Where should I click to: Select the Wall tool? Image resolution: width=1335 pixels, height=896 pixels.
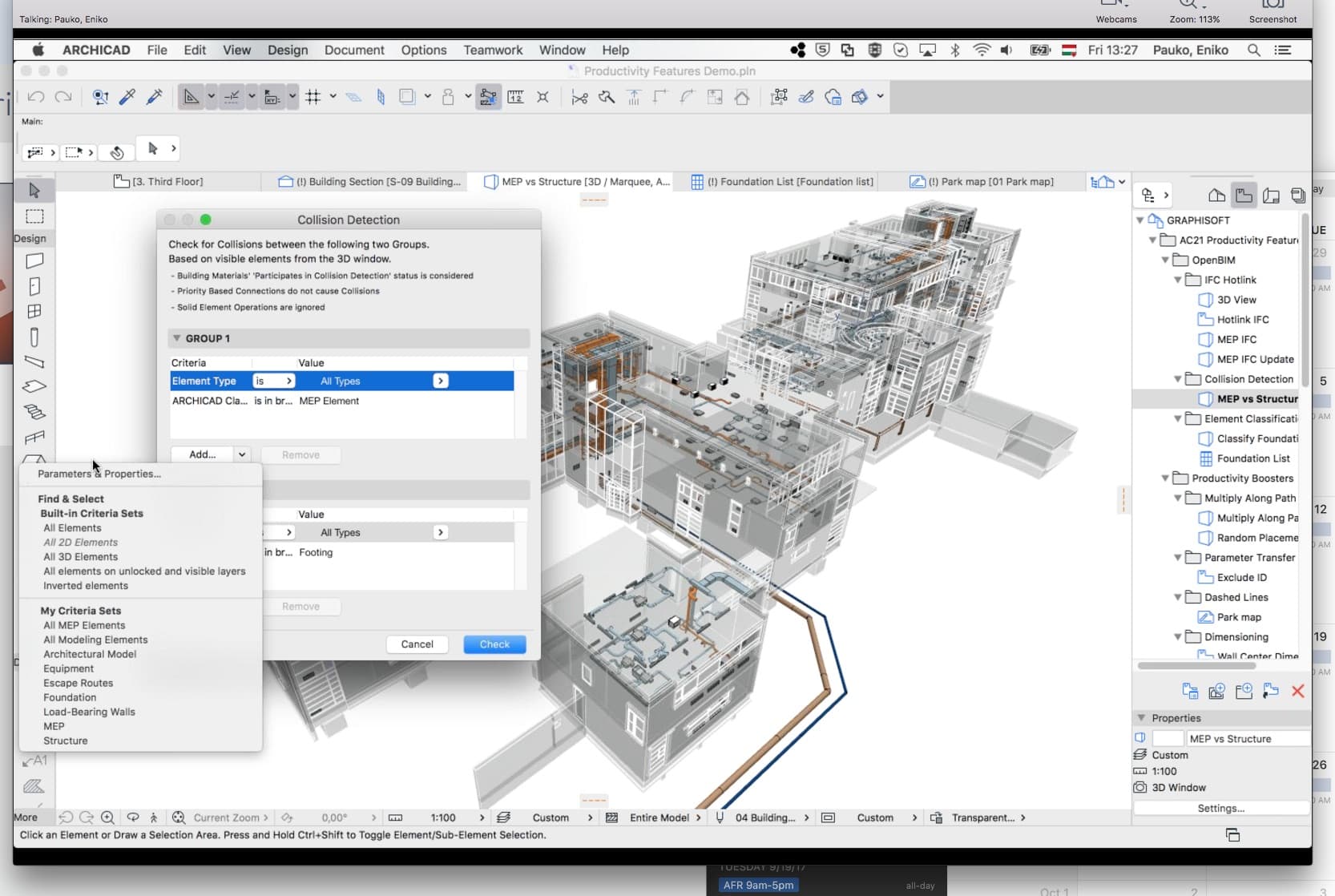[x=34, y=260]
